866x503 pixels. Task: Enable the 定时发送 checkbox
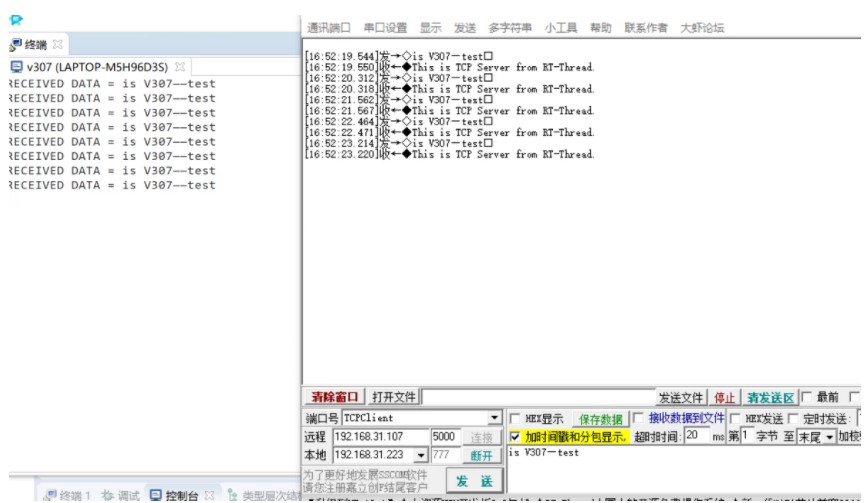(794, 419)
